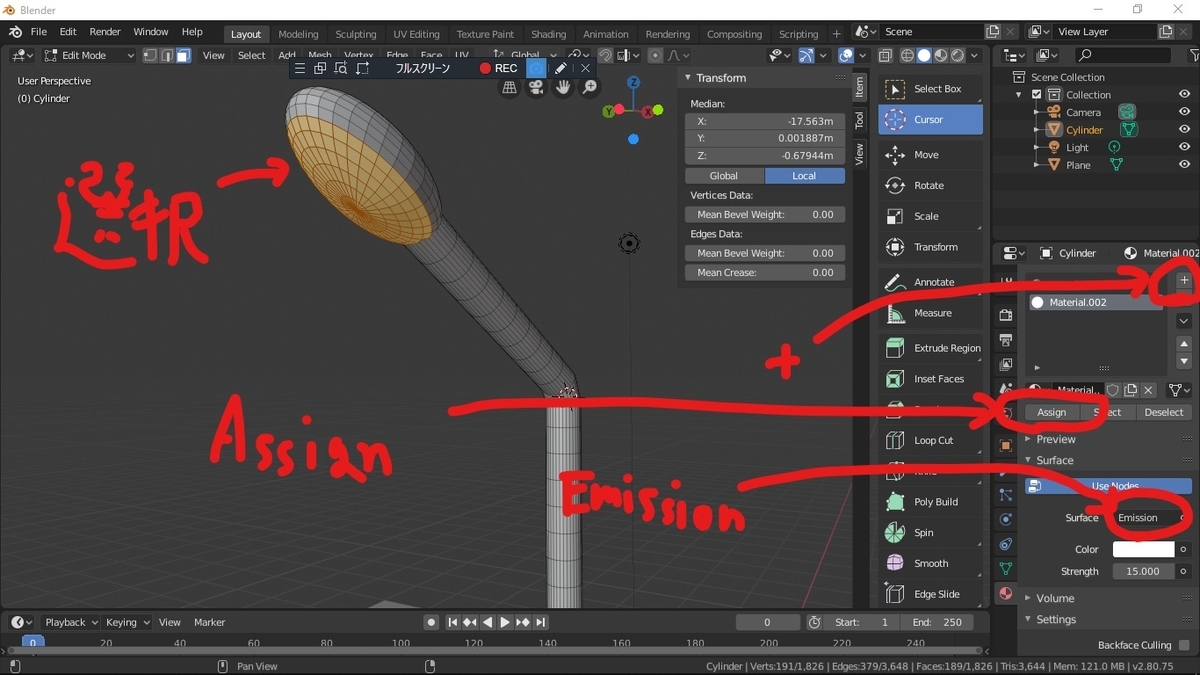Select the Smooth tool
The image size is (1200, 675).
pos(930,563)
